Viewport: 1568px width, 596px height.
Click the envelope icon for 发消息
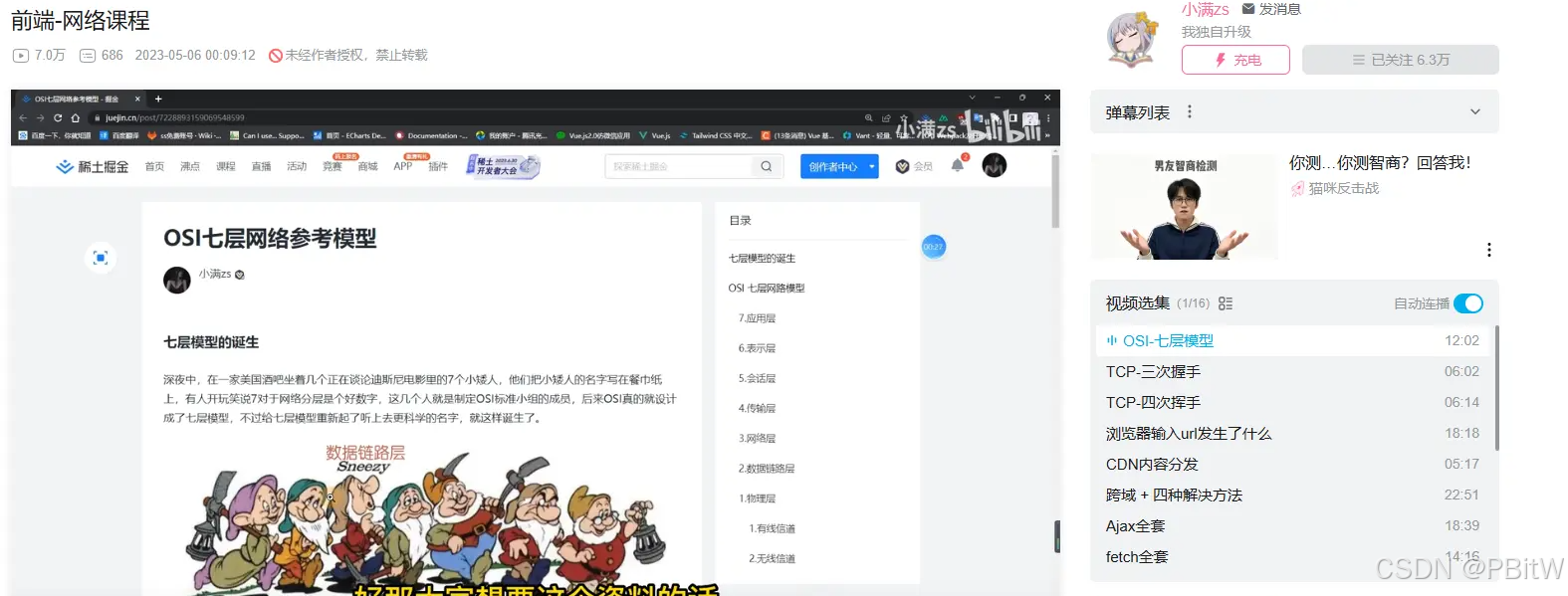tap(1248, 9)
